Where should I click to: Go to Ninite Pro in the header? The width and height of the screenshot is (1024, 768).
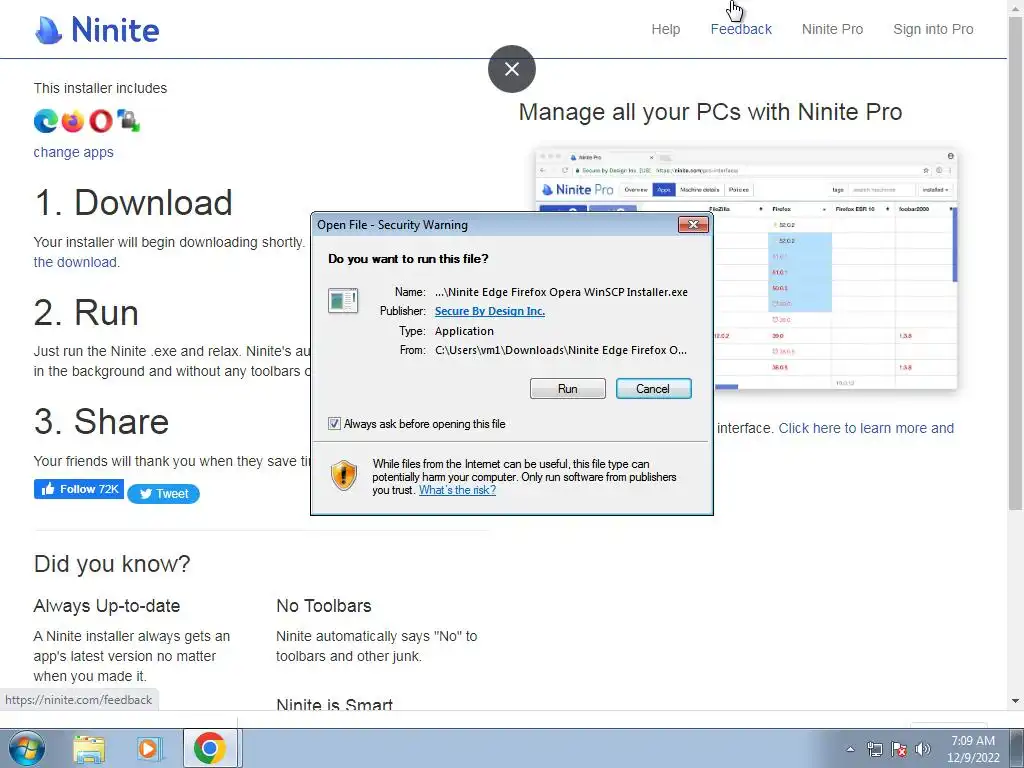pyautogui.click(x=832, y=29)
